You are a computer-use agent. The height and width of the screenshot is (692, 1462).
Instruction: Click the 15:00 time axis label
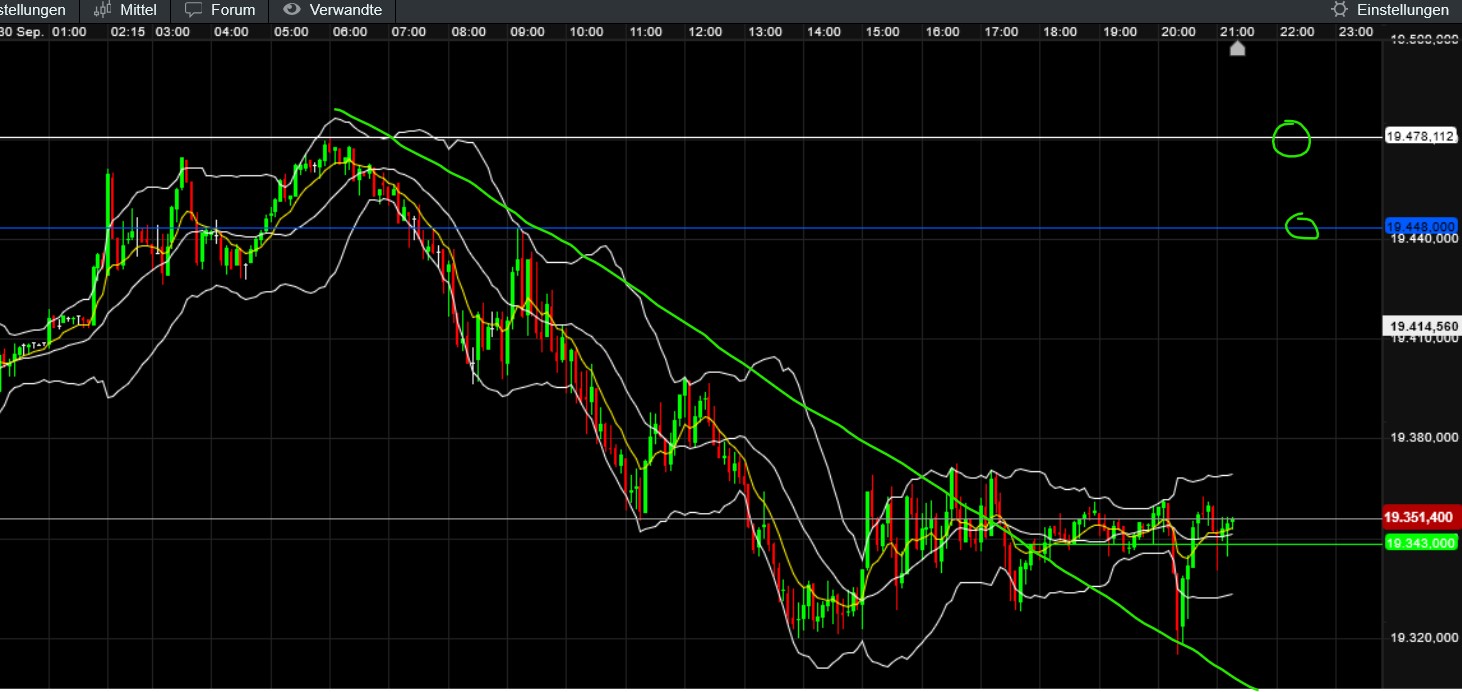[883, 32]
